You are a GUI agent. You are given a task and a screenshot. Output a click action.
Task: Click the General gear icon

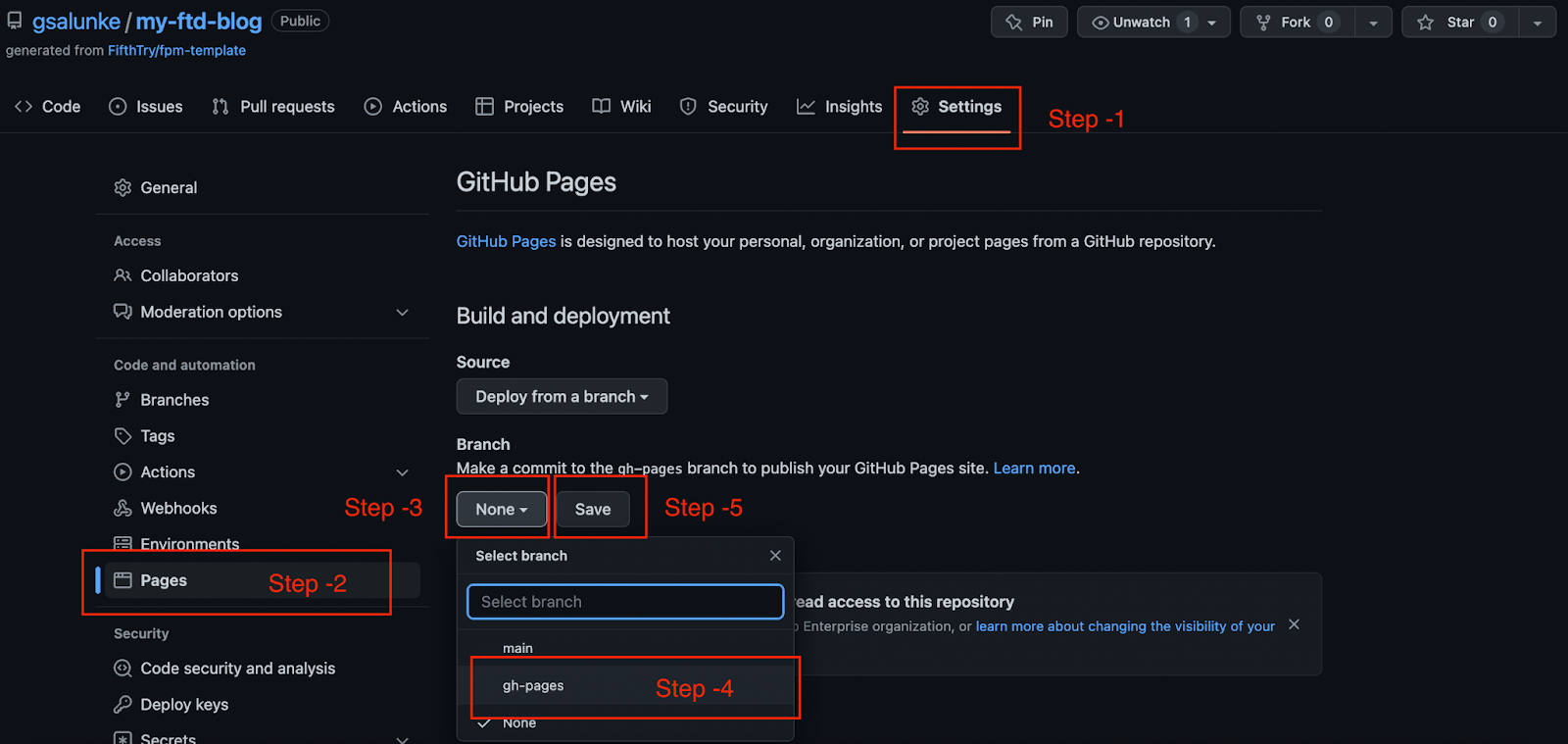click(122, 187)
